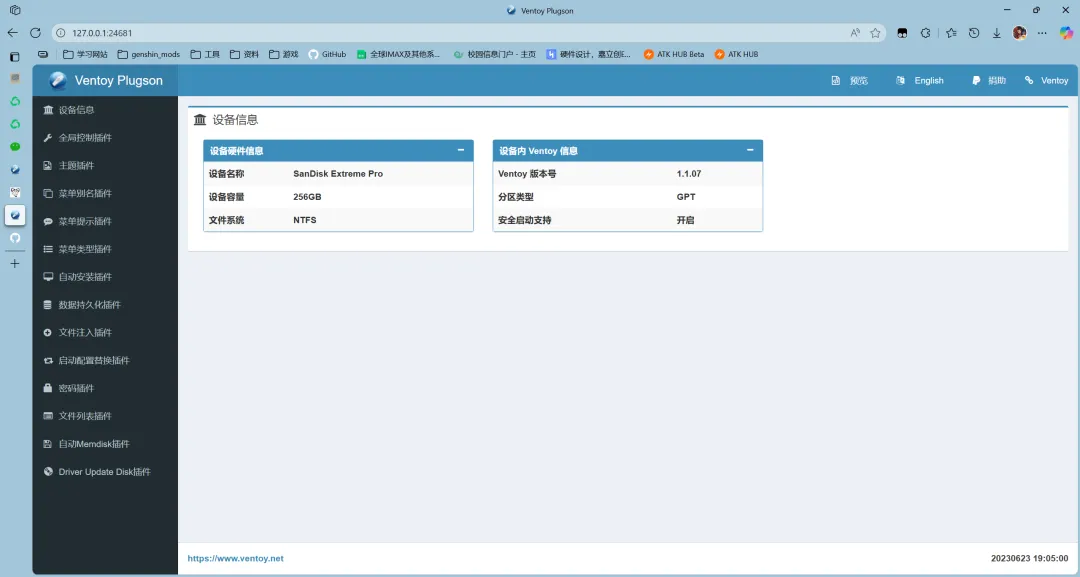Add a new tab with the plus icon
Screen dimensions: 1080x577
(15, 264)
